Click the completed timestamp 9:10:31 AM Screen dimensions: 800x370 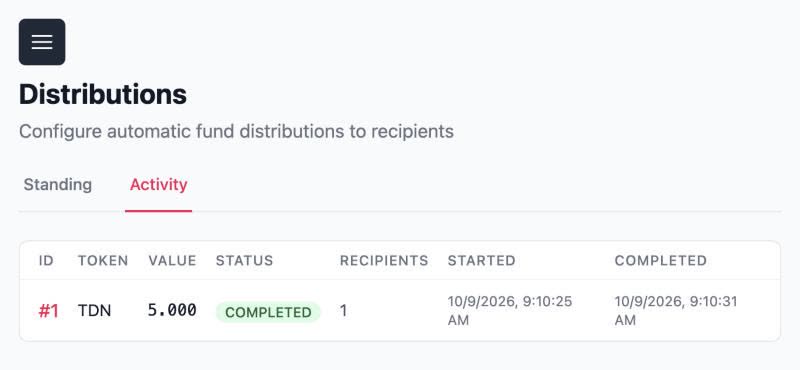coord(676,311)
